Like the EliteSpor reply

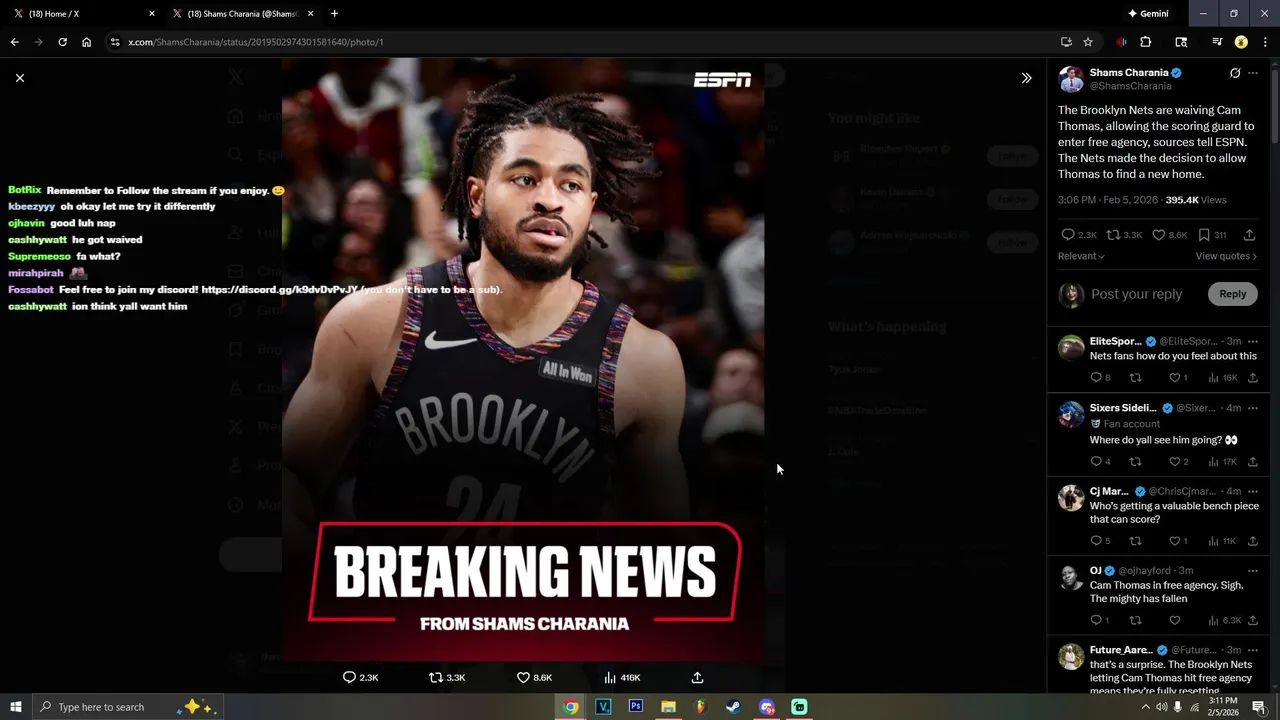1174,378
